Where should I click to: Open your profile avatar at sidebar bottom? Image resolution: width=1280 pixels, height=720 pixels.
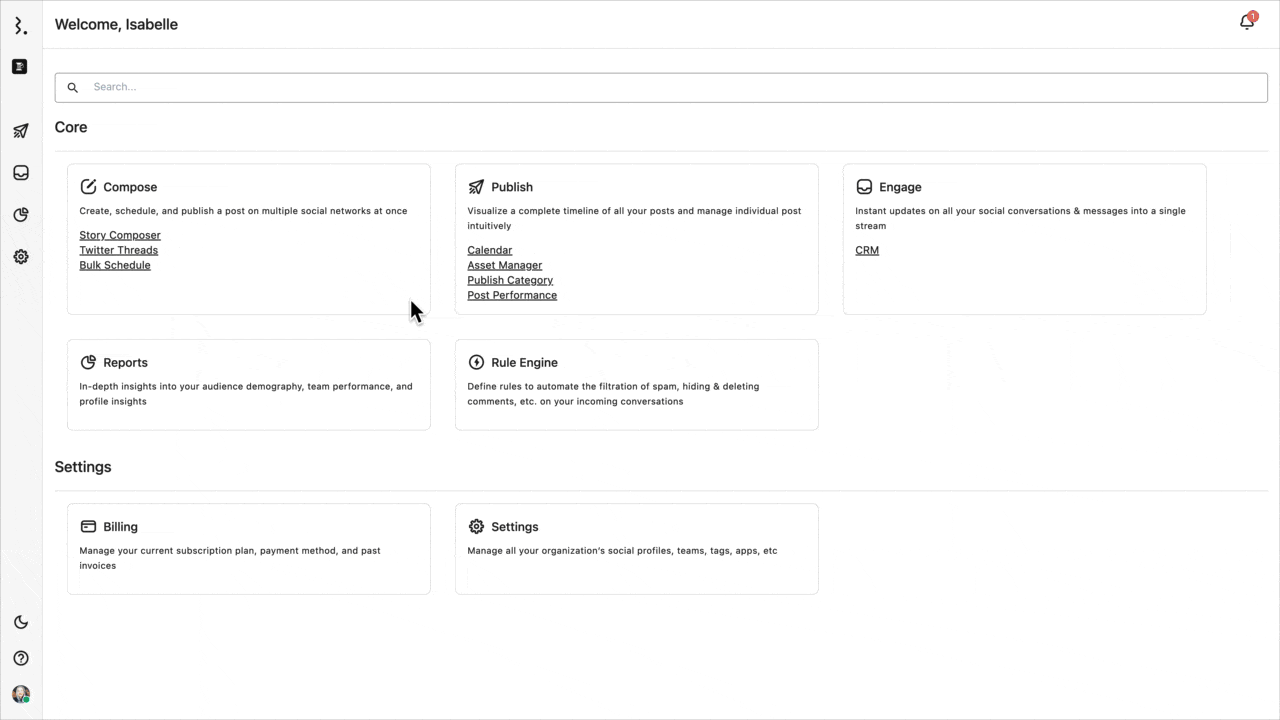21,694
